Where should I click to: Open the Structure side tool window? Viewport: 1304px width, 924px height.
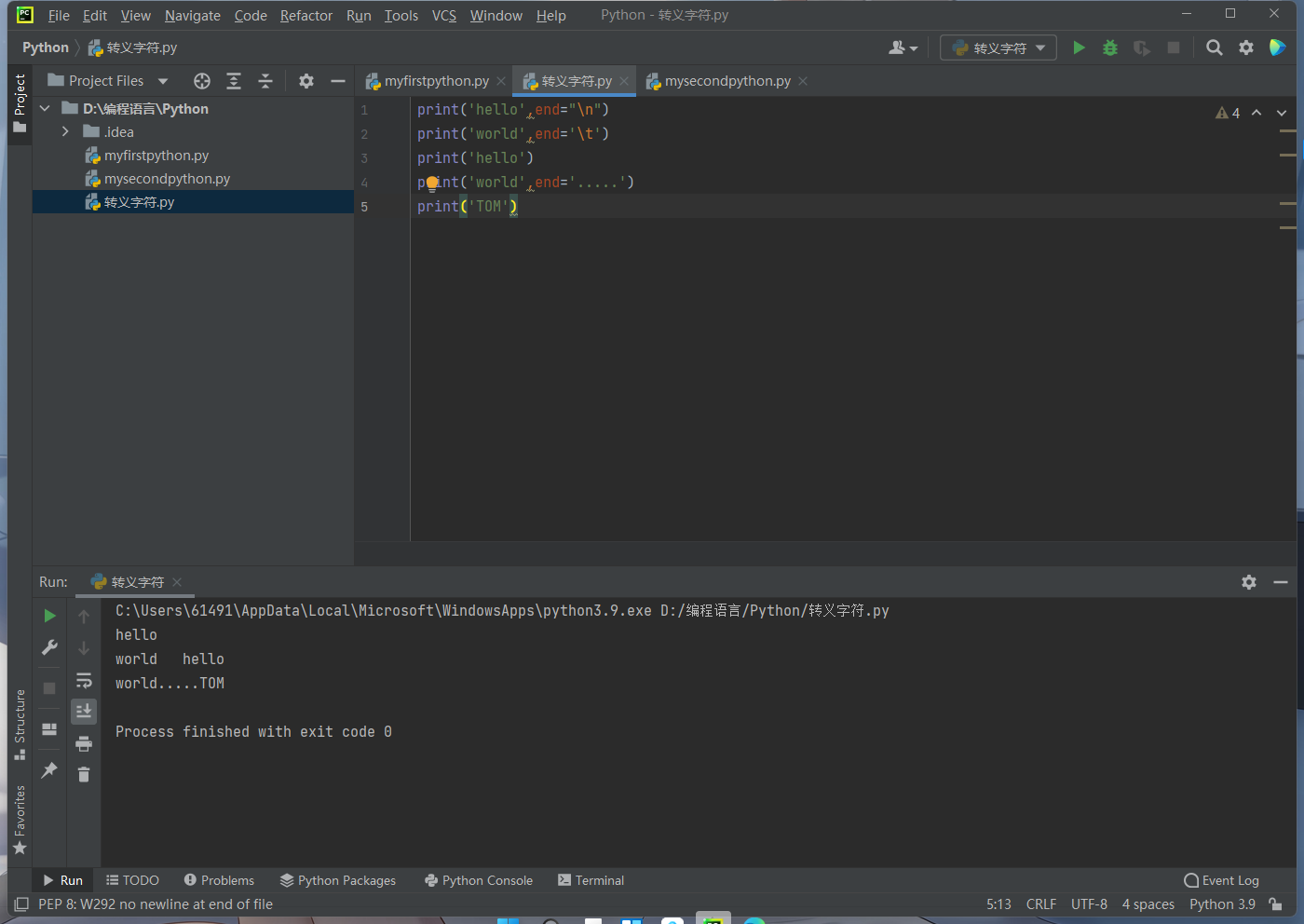(x=20, y=725)
